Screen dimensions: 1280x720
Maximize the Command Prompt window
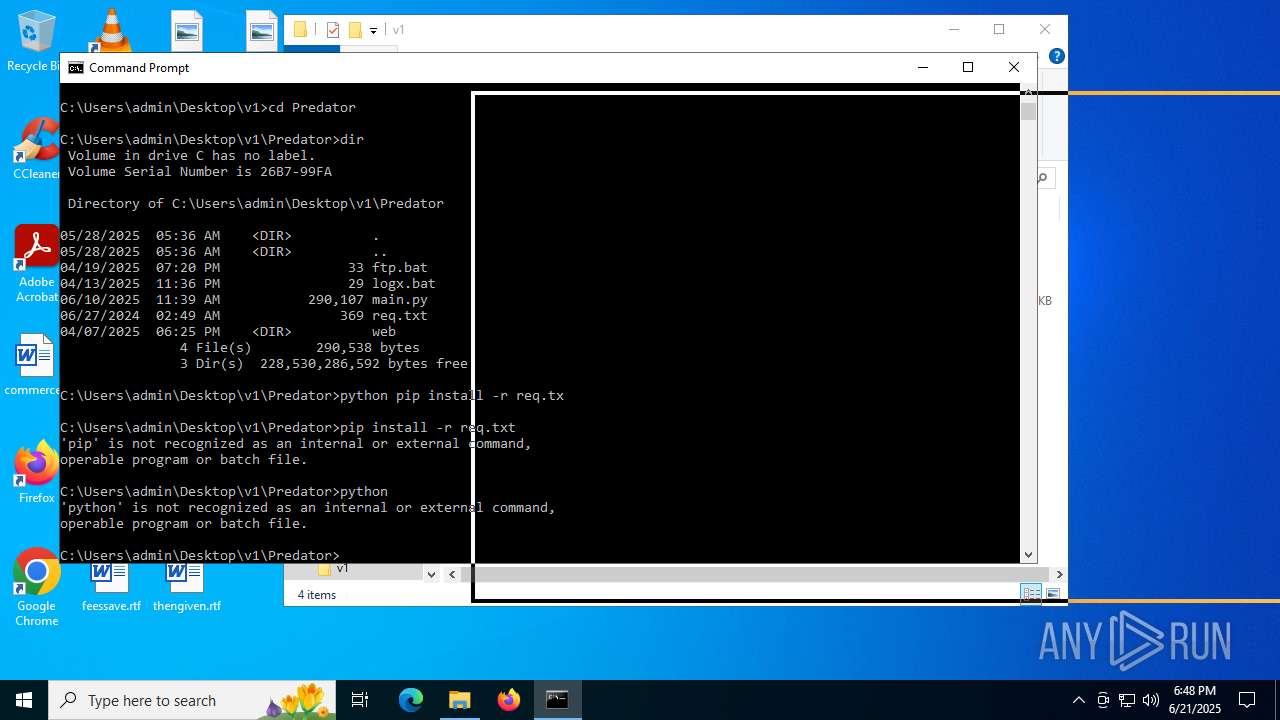[968, 68]
